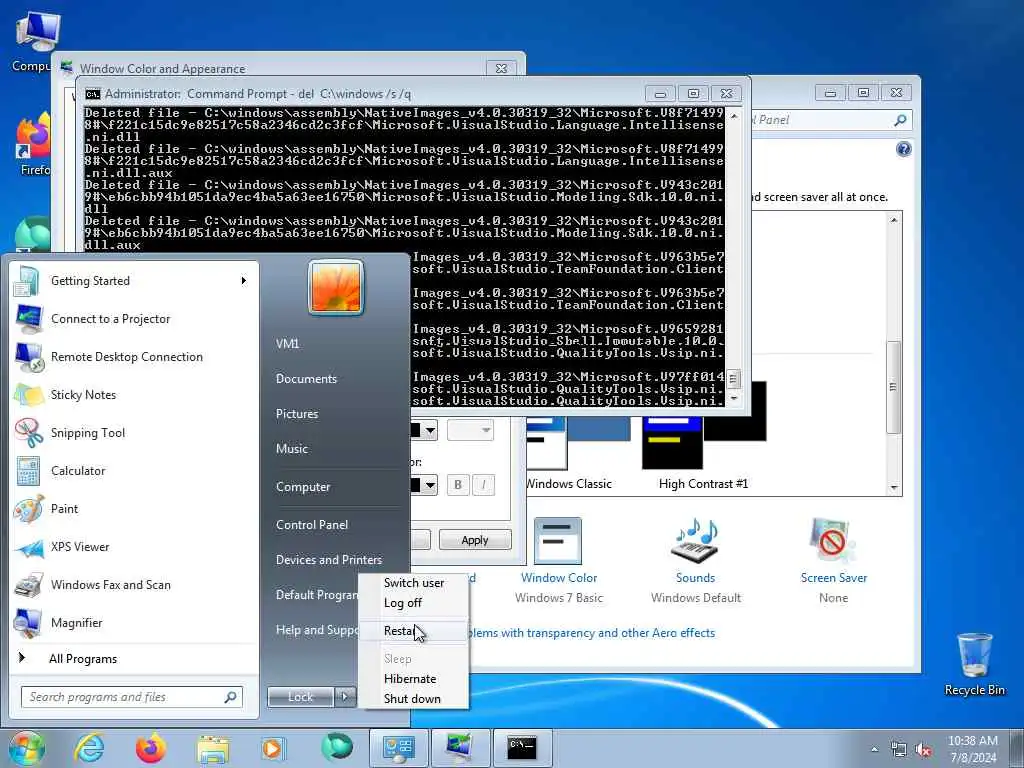
Task: Click themes list scrollbar up arrow
Action: [x=894, y=220]
